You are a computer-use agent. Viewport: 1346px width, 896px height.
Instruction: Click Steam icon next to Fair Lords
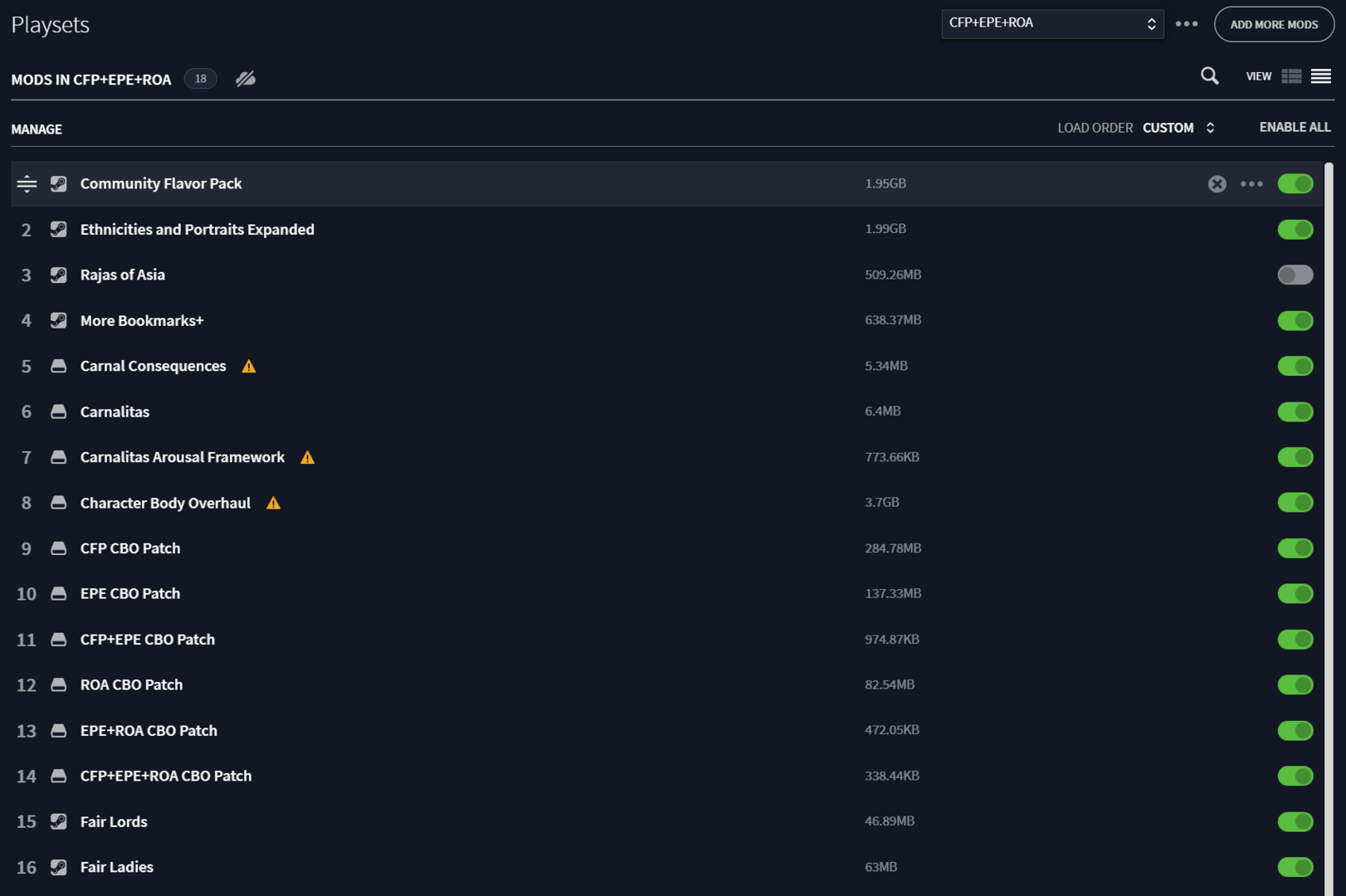click(x=58, y=821)
